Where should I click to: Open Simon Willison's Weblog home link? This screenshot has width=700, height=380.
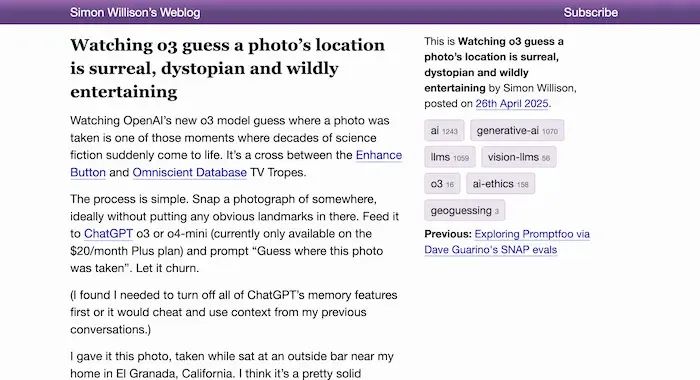coord(135,12)
